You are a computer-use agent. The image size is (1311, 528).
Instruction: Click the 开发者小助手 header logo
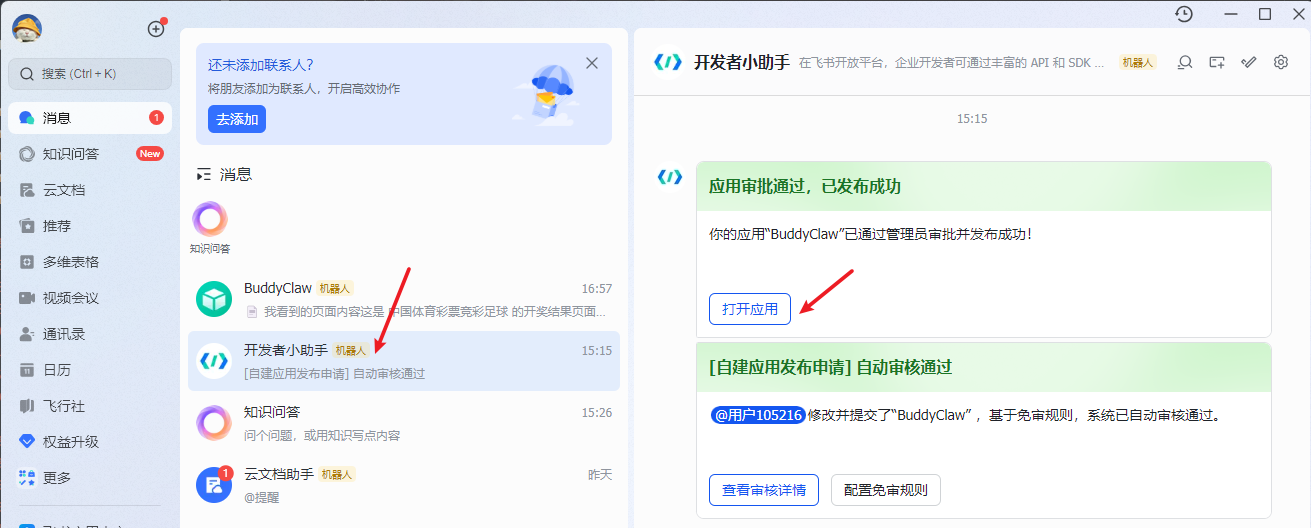[x=667, y=62]
